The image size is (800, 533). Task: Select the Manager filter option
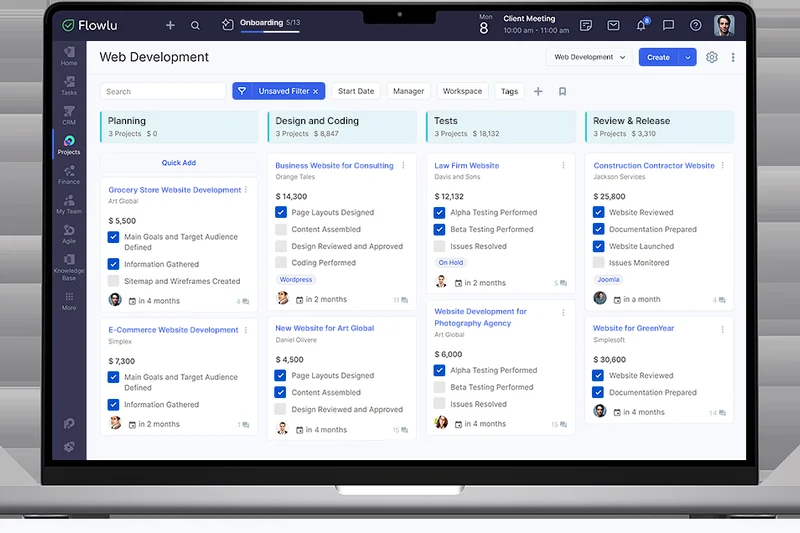pos(408,91)
